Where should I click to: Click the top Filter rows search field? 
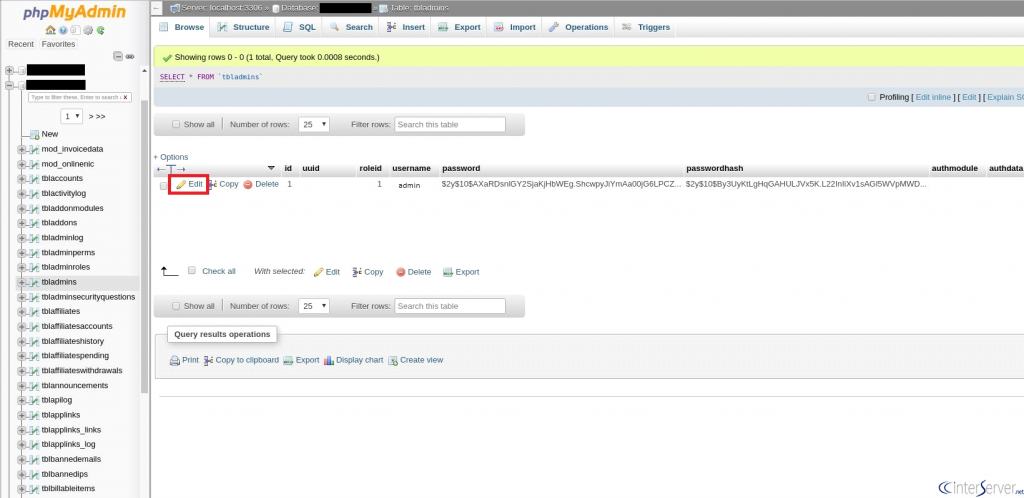click(450, 124)
